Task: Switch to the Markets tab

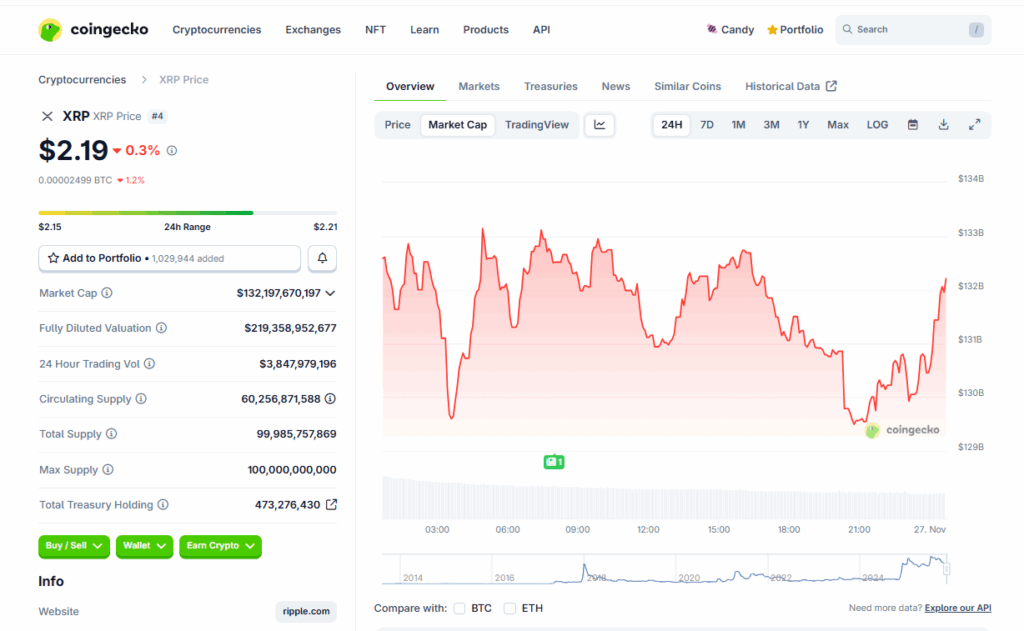Action: 479,86
